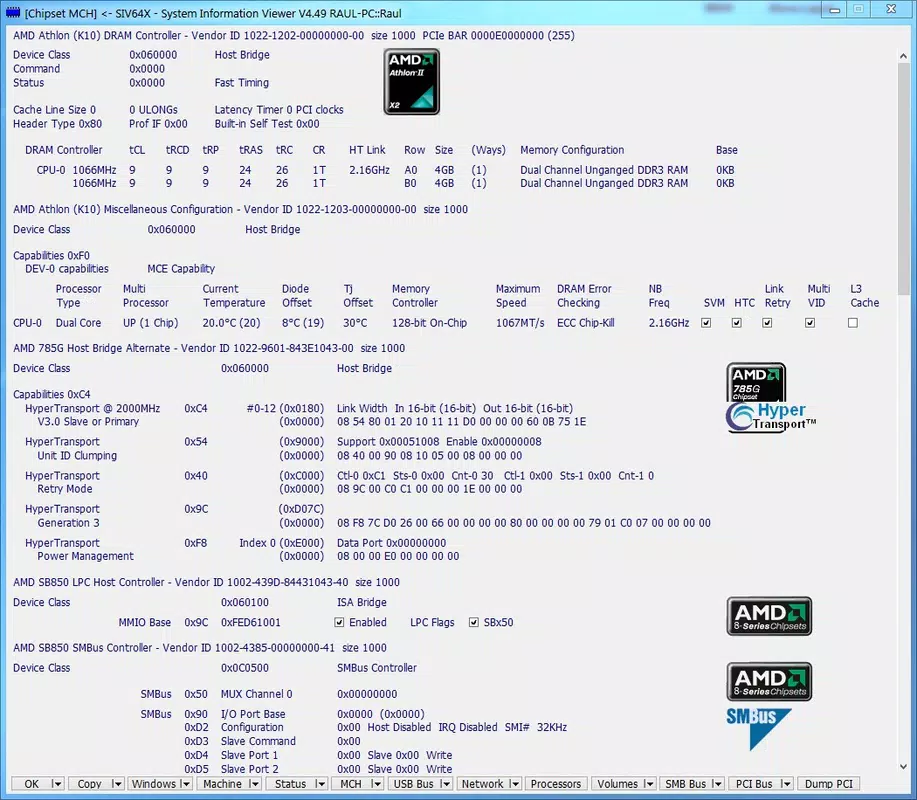Click the "I/O Port Base" SMBus entry
This screenshot has width=917, height=800.
coord(253,714)
